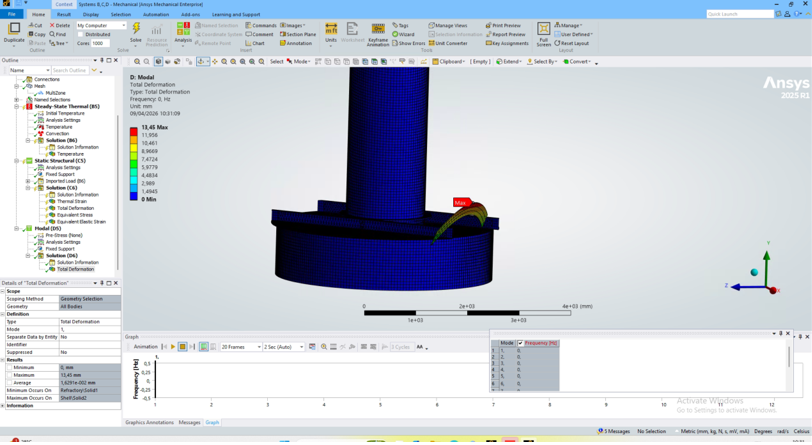Open the Convert dropdown
Screen dimensions: 812x445
577,61
